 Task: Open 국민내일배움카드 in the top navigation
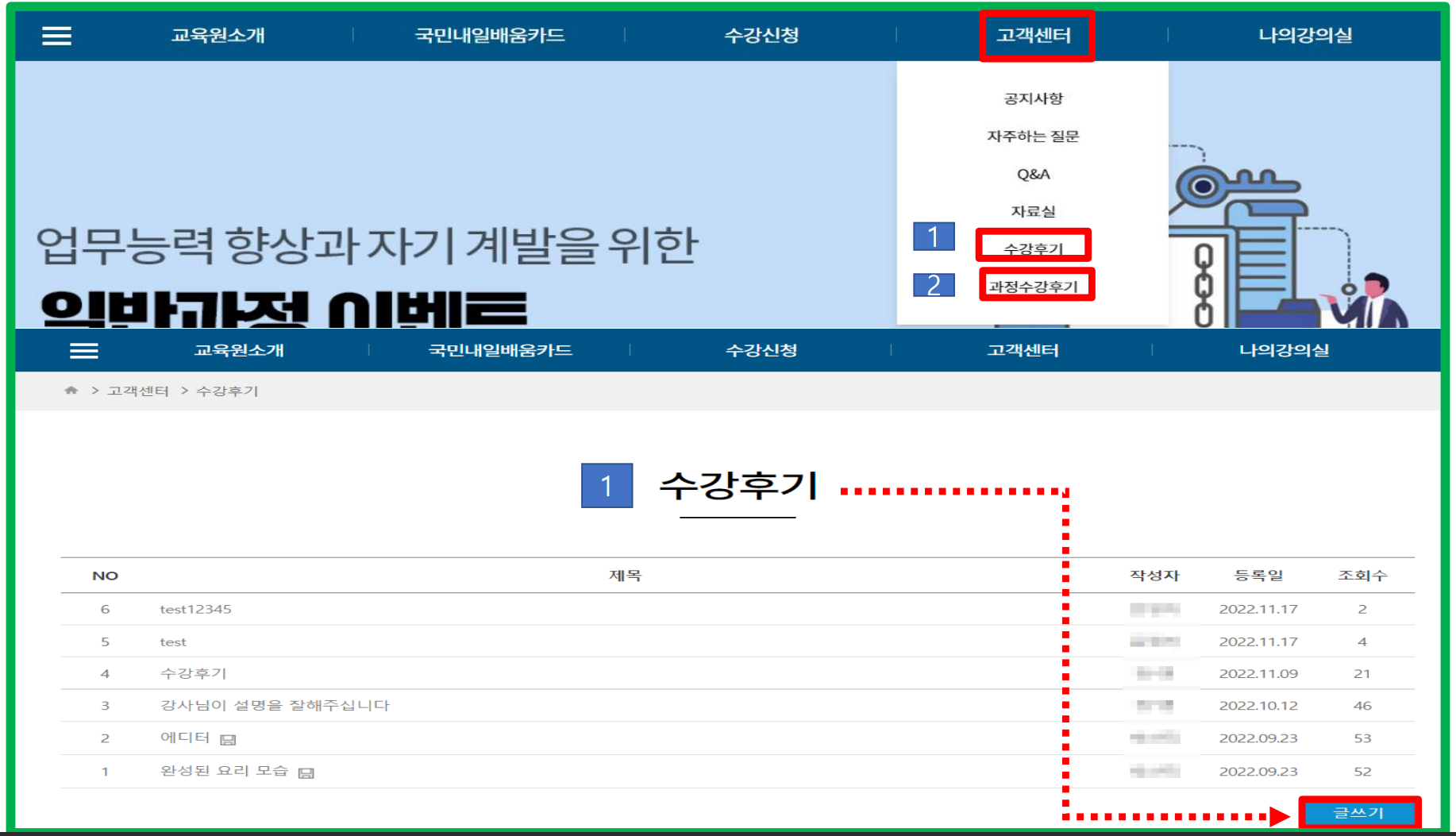(490, 36)
